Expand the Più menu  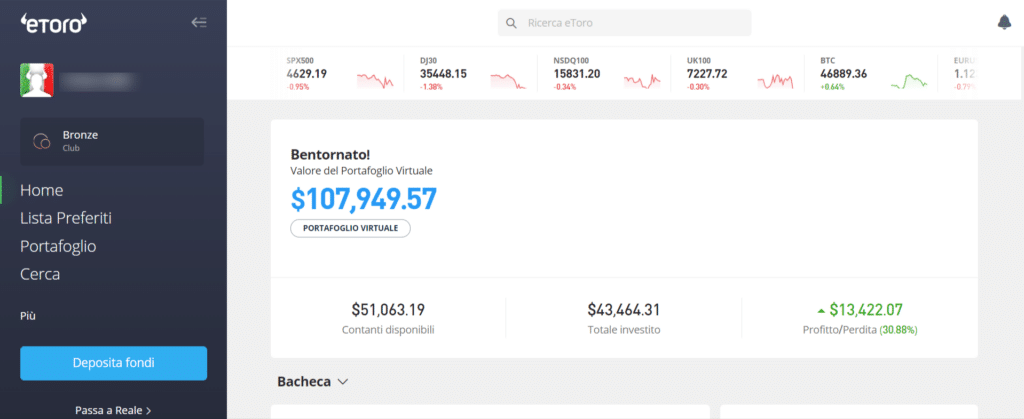point(28,316)
